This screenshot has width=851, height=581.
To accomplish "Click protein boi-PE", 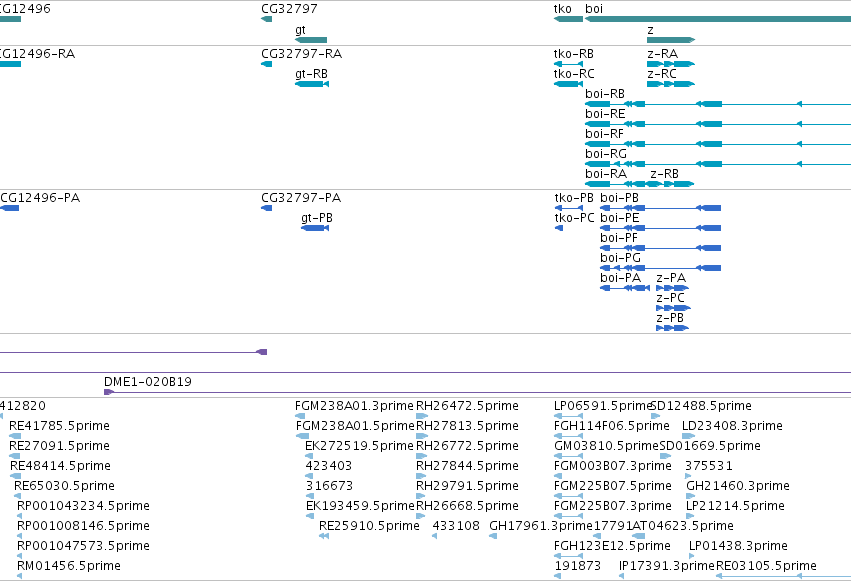I will [x=661, y=228].
